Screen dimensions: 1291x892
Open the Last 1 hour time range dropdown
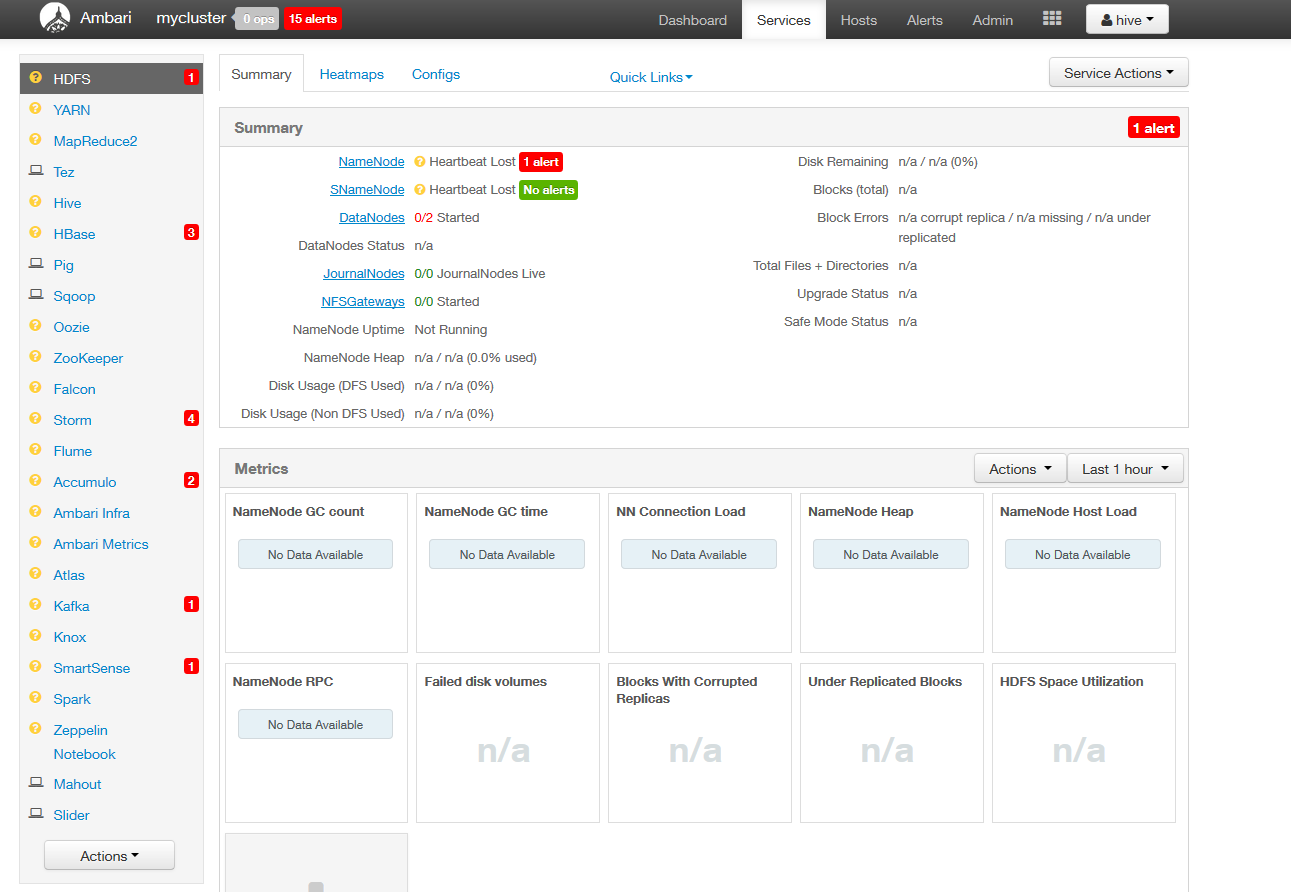1125,467
